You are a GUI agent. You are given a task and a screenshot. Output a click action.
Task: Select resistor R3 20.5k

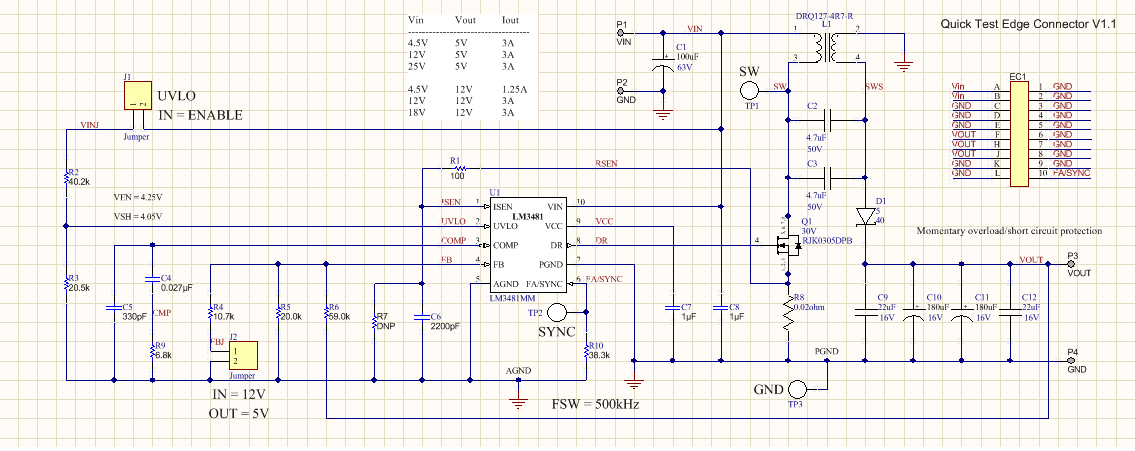point(66,283)
